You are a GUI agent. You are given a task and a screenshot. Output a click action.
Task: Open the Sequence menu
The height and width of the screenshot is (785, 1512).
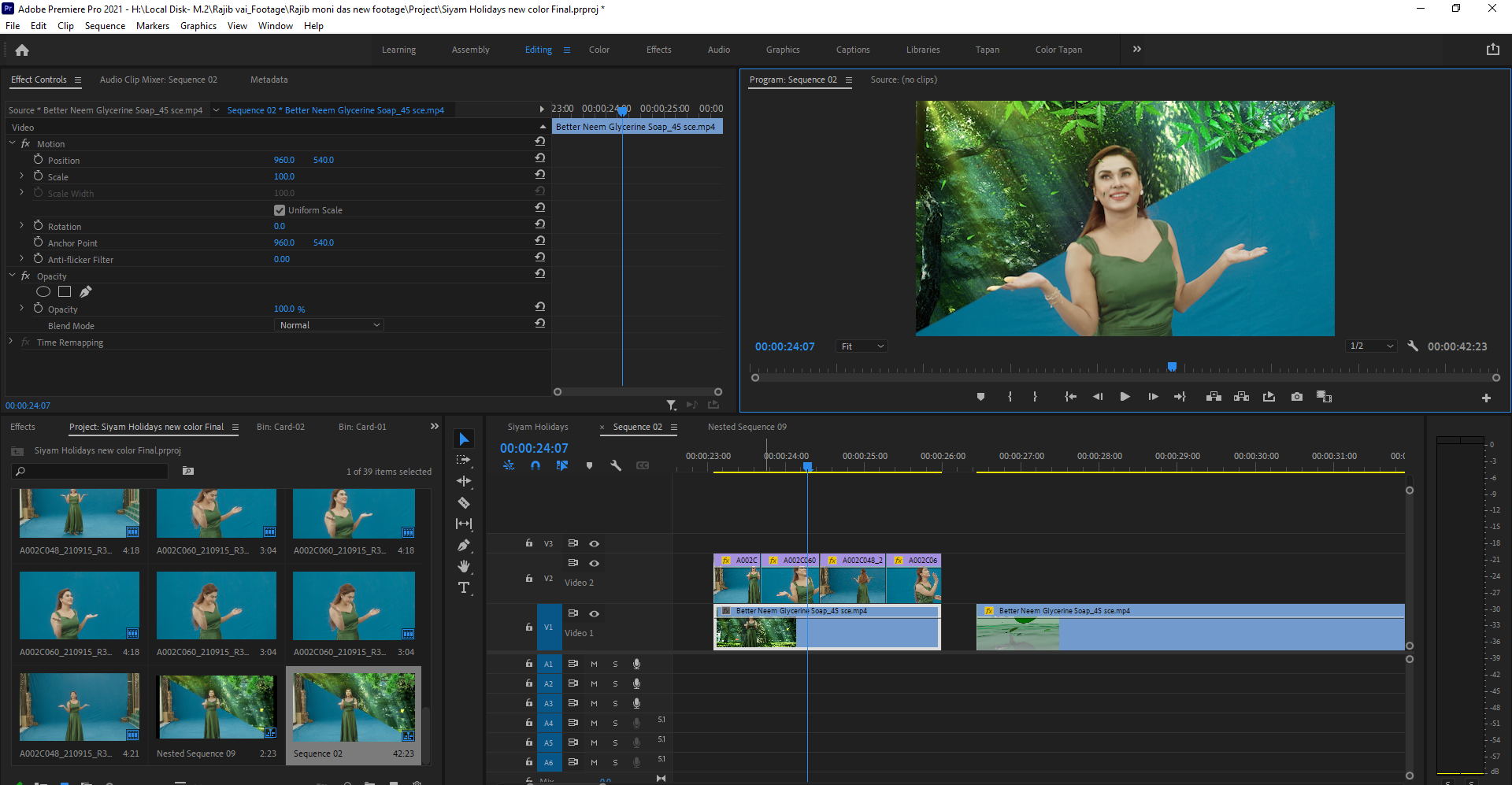(x=105, y=26)
